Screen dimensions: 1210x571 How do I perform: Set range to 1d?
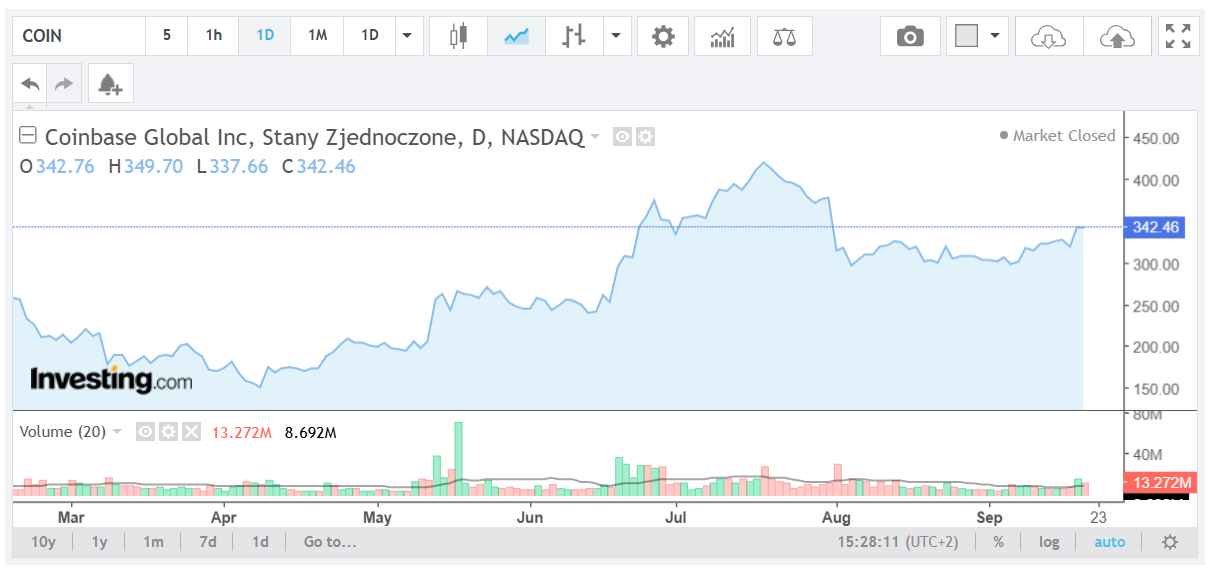pos(260,542)
